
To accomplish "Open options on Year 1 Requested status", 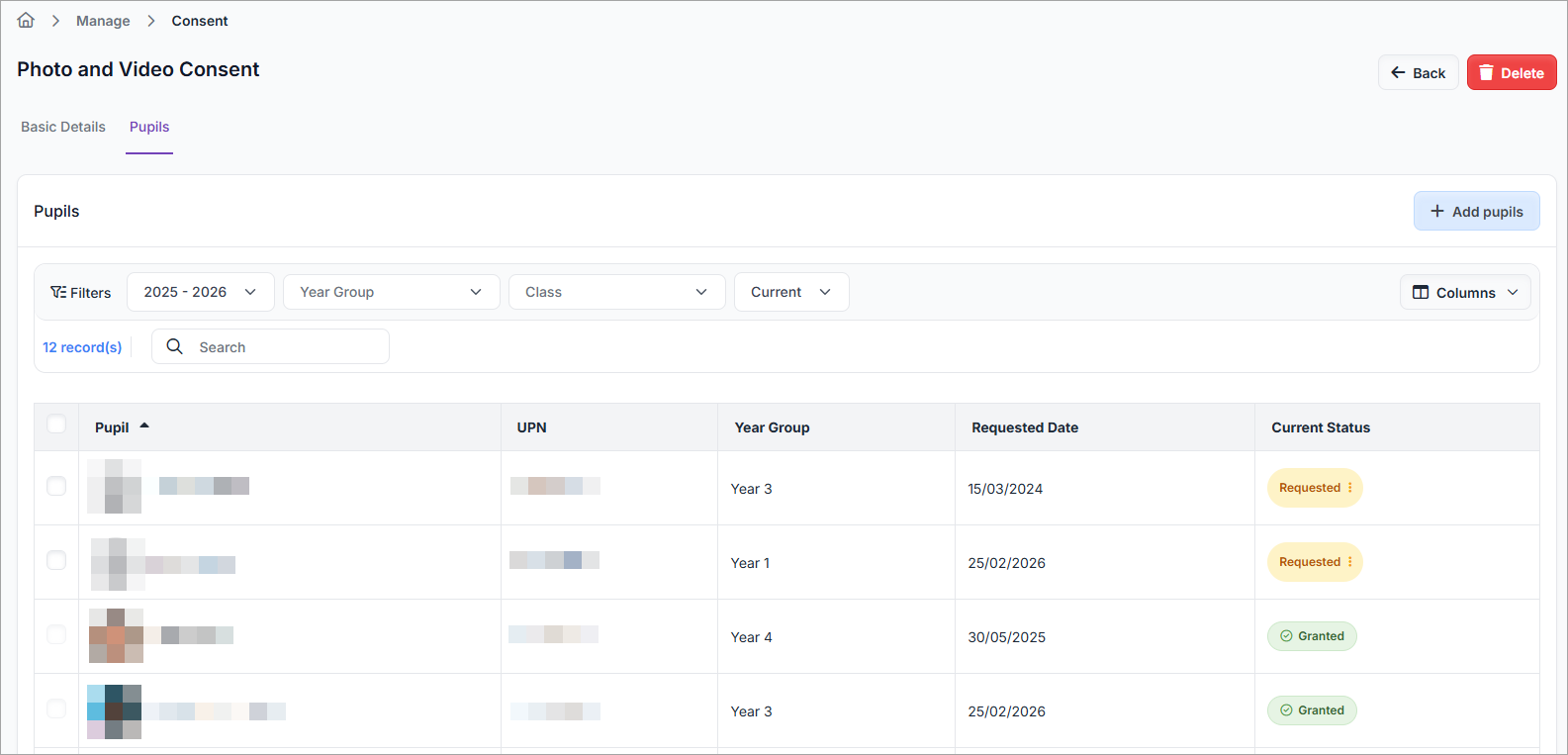I will [1350, 562].
